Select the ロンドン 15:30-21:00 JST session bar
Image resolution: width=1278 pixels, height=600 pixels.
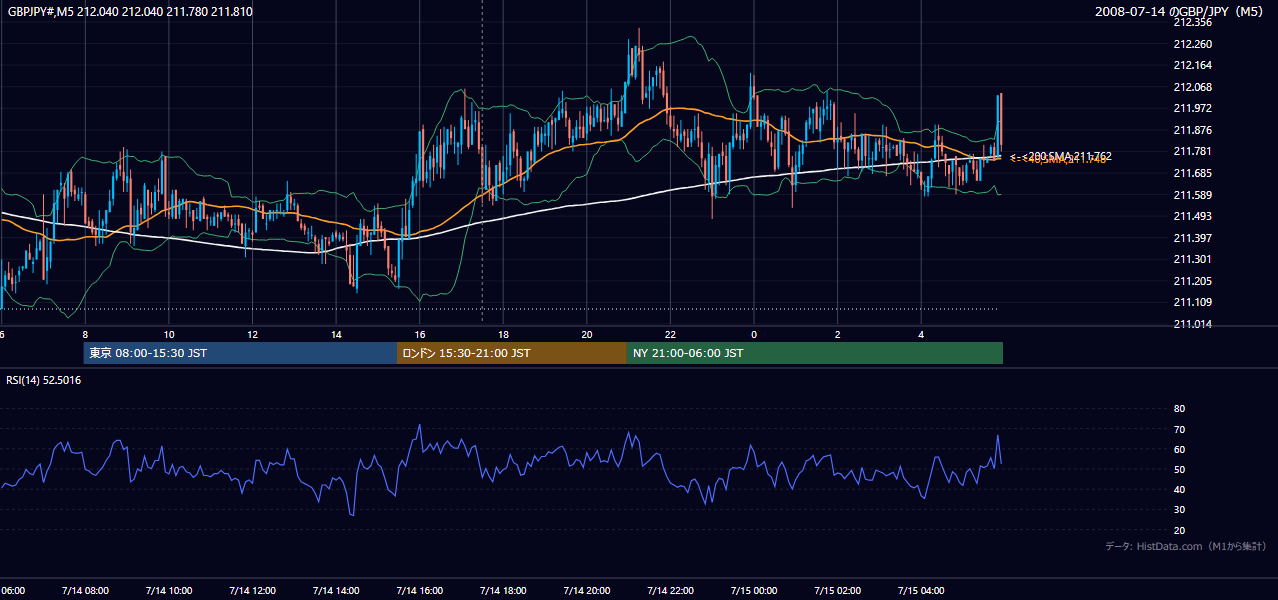pyautogui.click(x=512, y=353)
